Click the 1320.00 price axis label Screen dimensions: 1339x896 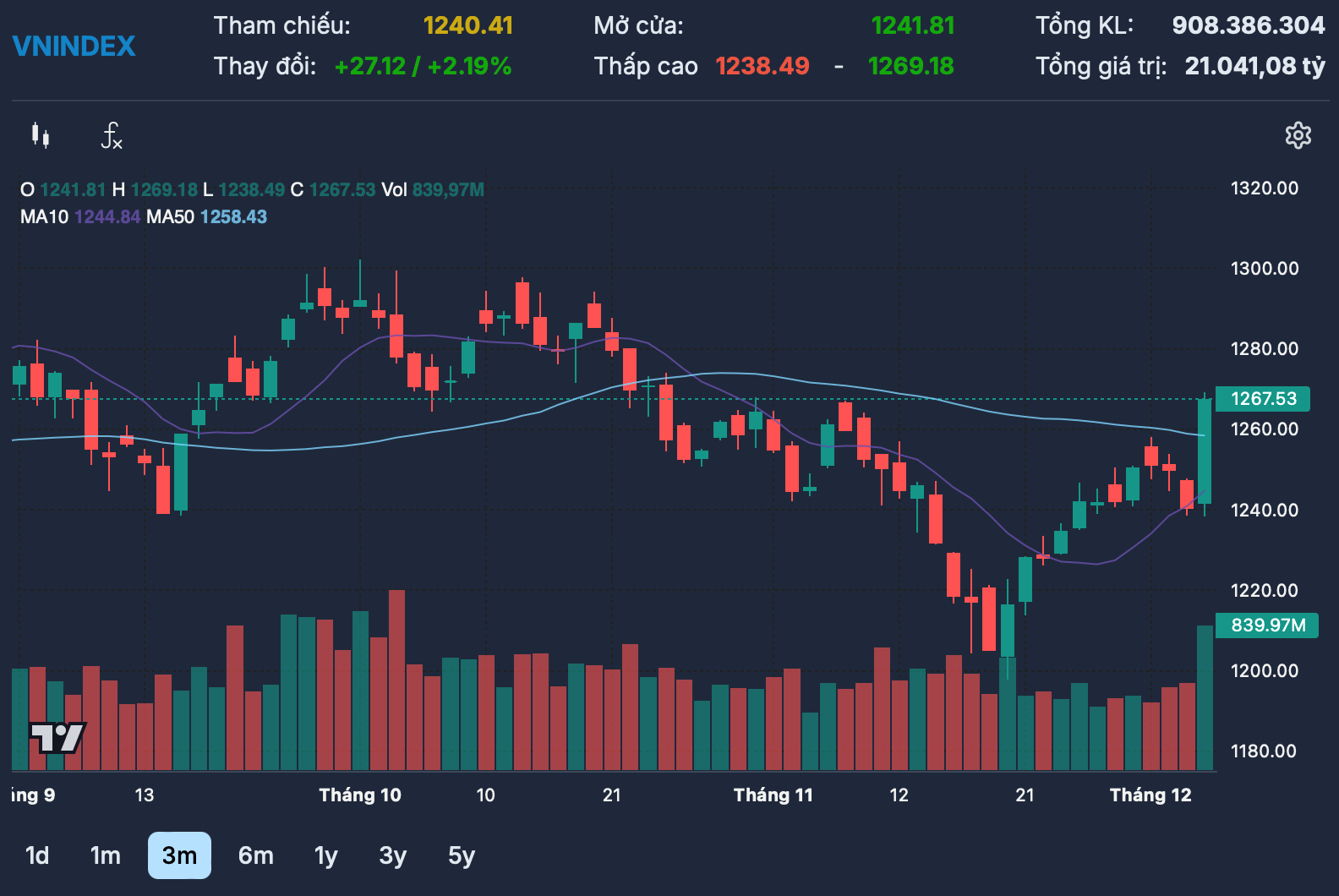pyautogui.click(x=1265, y=188)
